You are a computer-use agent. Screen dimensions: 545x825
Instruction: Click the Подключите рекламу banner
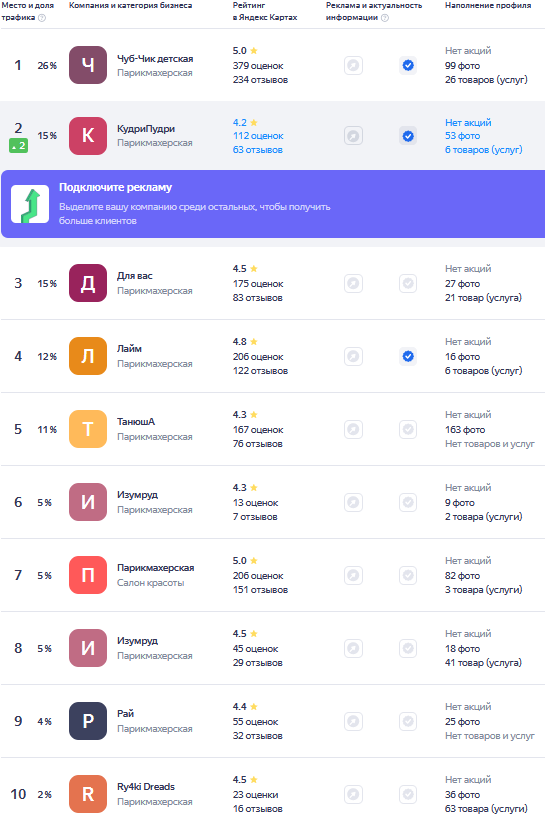point(273,204)
